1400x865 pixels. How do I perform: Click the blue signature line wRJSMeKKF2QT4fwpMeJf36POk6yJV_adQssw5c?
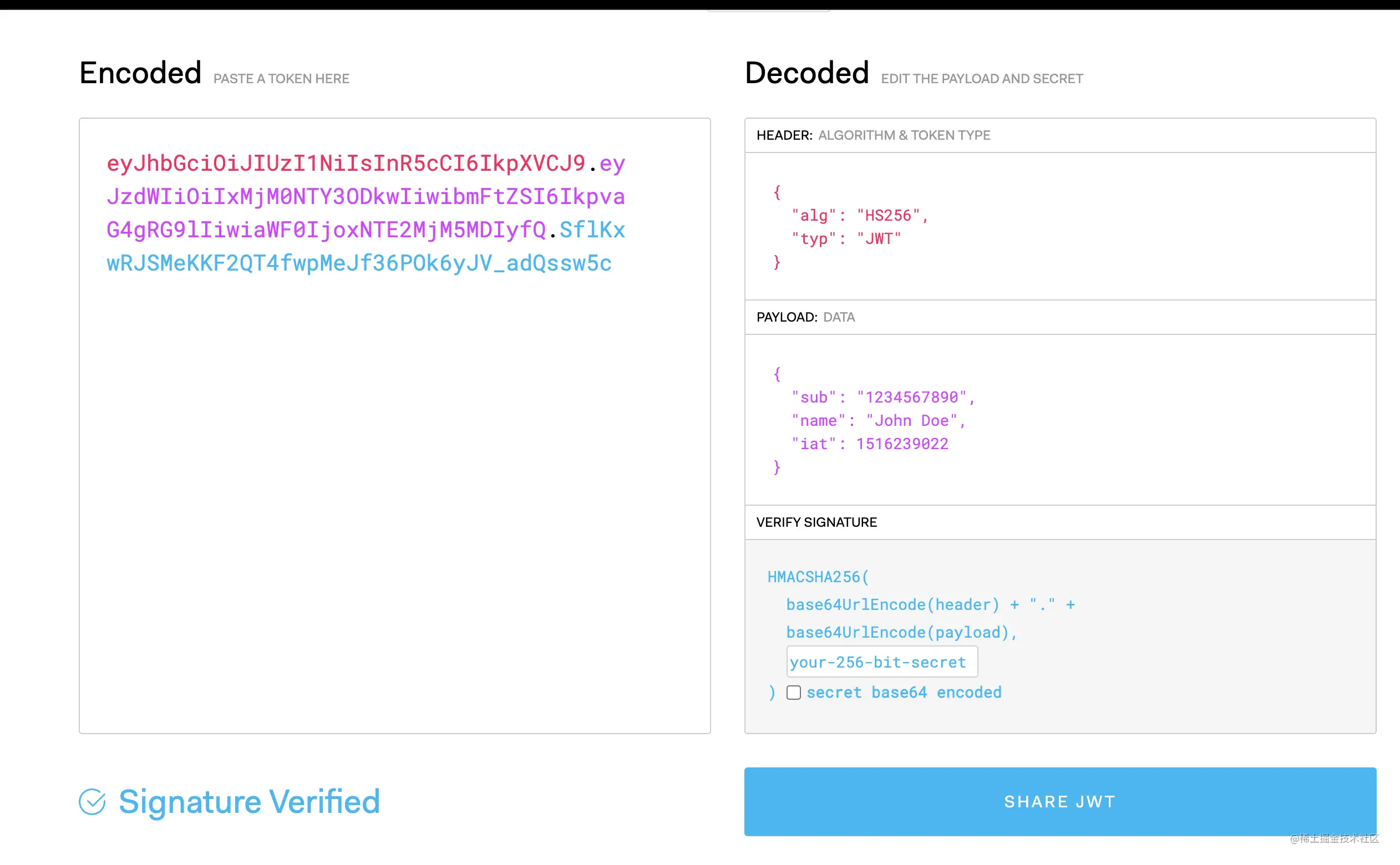[359, 263]
